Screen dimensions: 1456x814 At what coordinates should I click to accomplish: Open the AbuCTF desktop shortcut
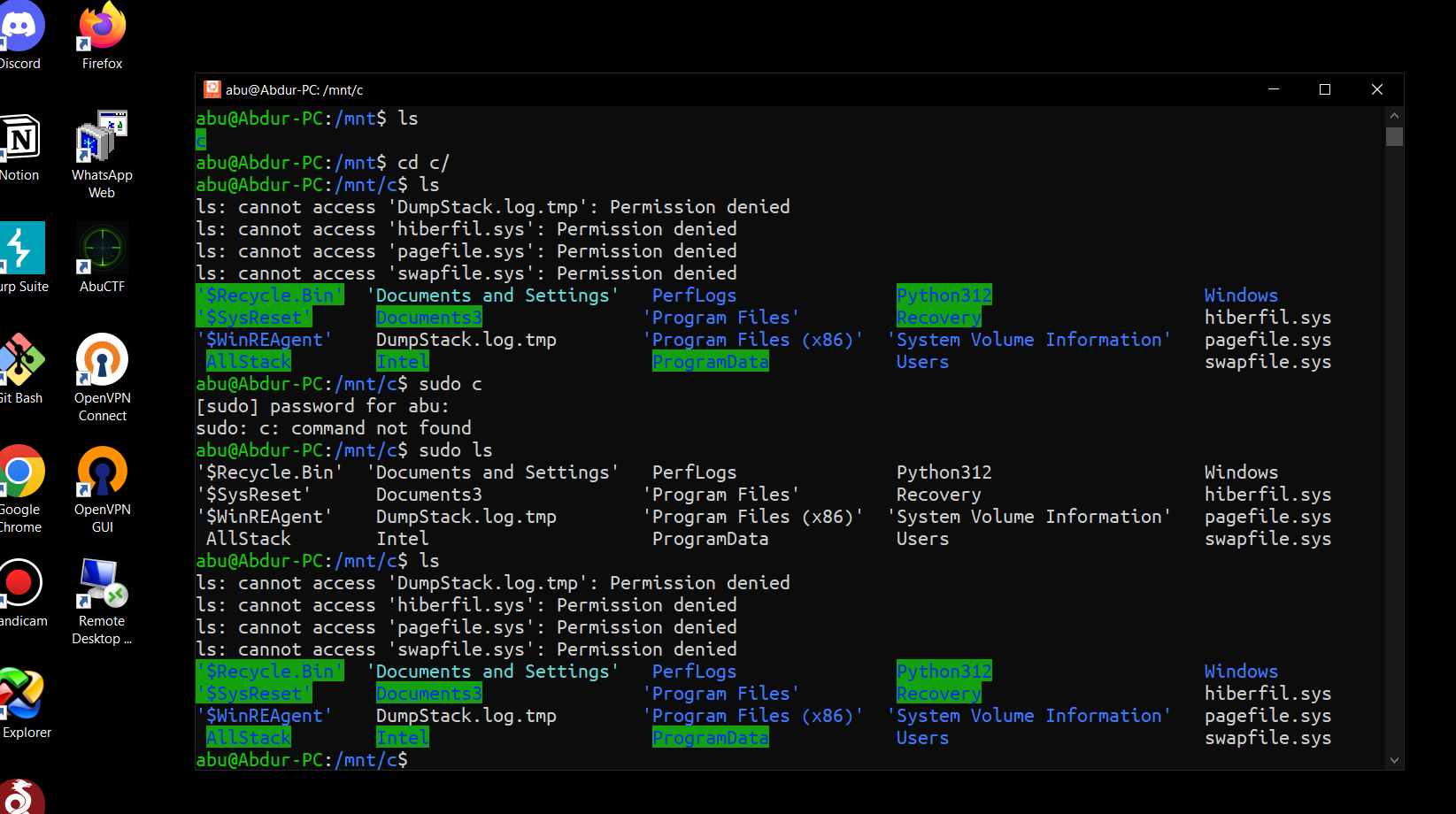tap(102, 252)
